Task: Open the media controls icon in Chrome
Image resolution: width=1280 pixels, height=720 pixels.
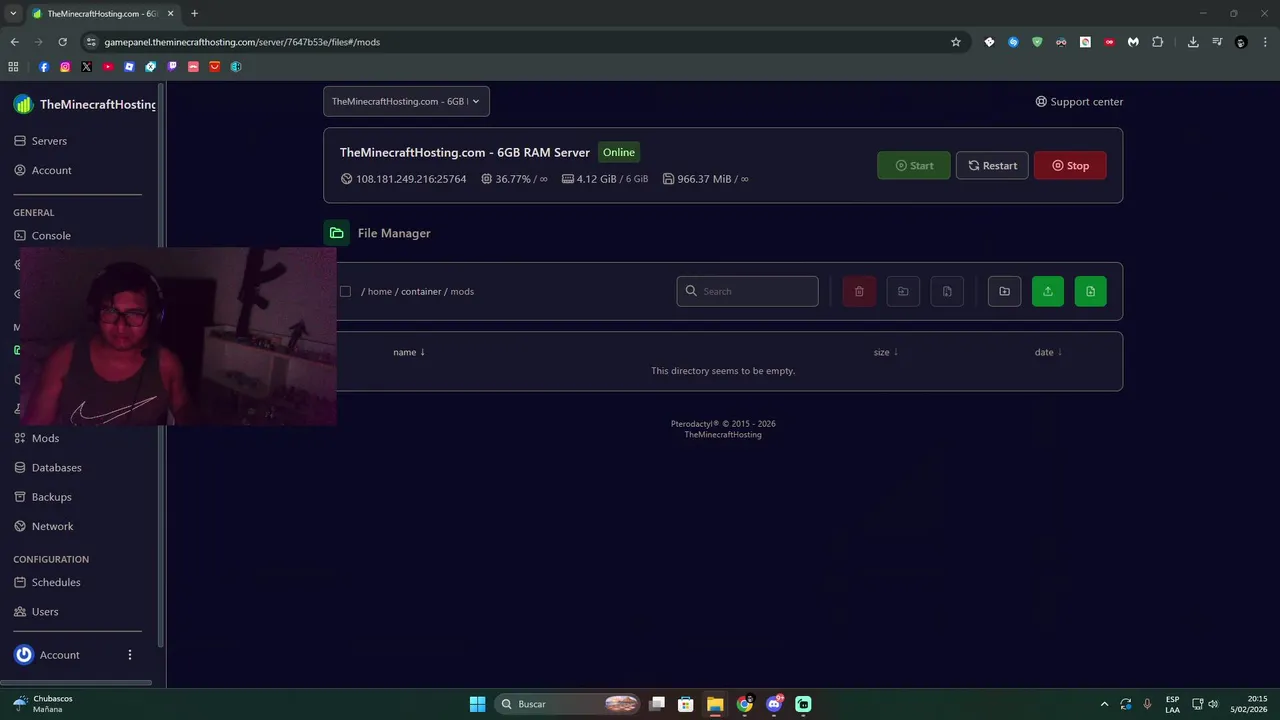Action: pyautogui.click(x=1217, y=42)
